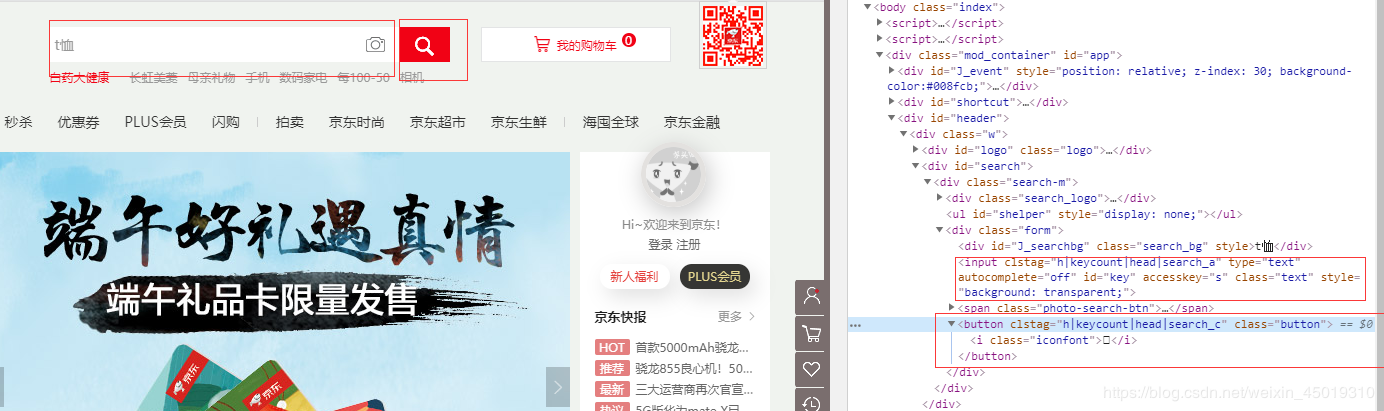Collapse the div class="form" node
Viewport: 1384px width, 411px height.
940,230
